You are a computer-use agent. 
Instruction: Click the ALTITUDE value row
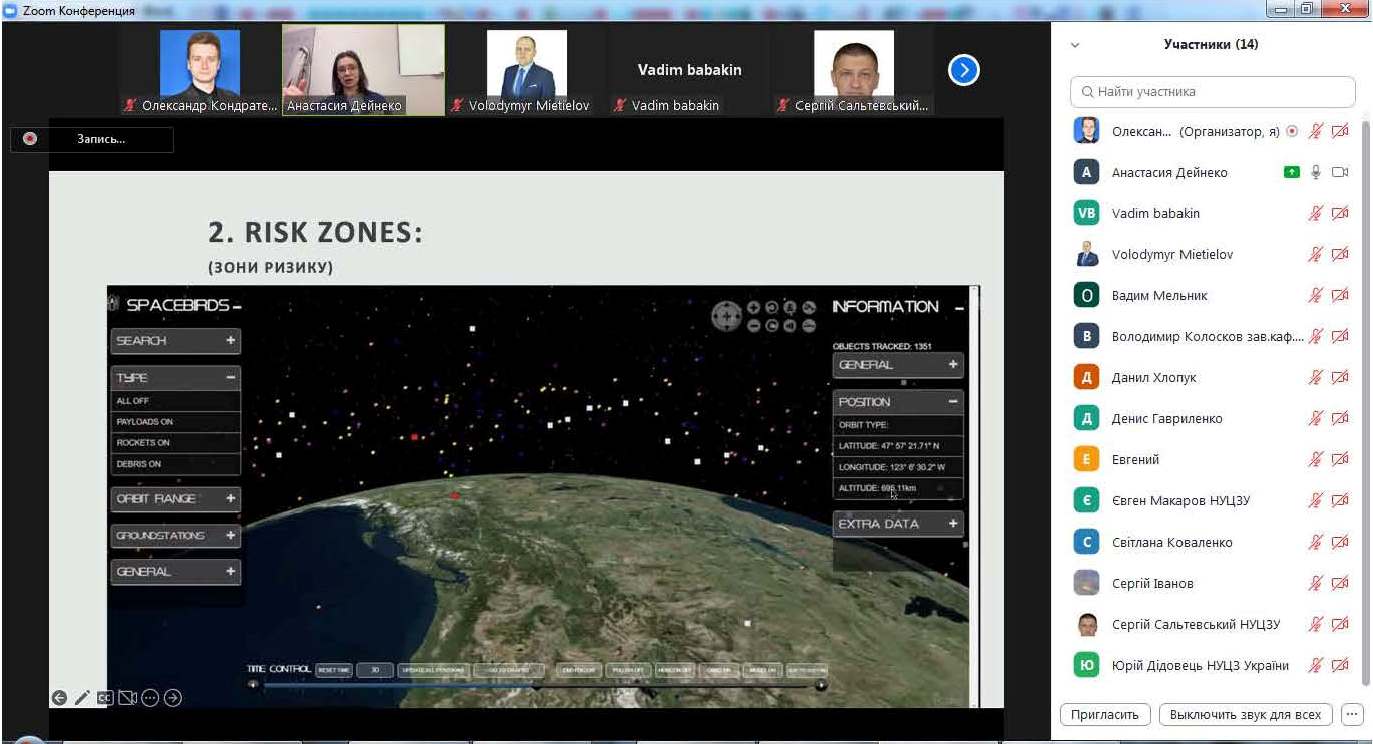[x=898, y=488]
